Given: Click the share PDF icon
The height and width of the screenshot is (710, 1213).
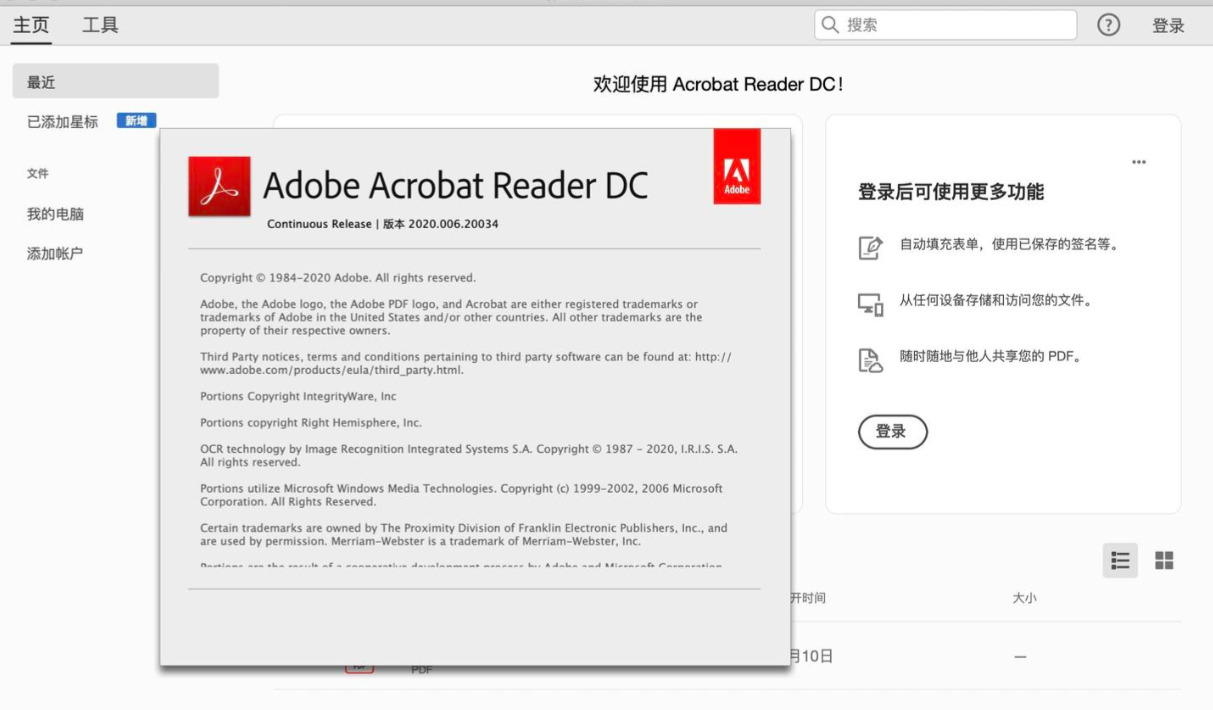Looking at the screenshot, I should point(871,361).
